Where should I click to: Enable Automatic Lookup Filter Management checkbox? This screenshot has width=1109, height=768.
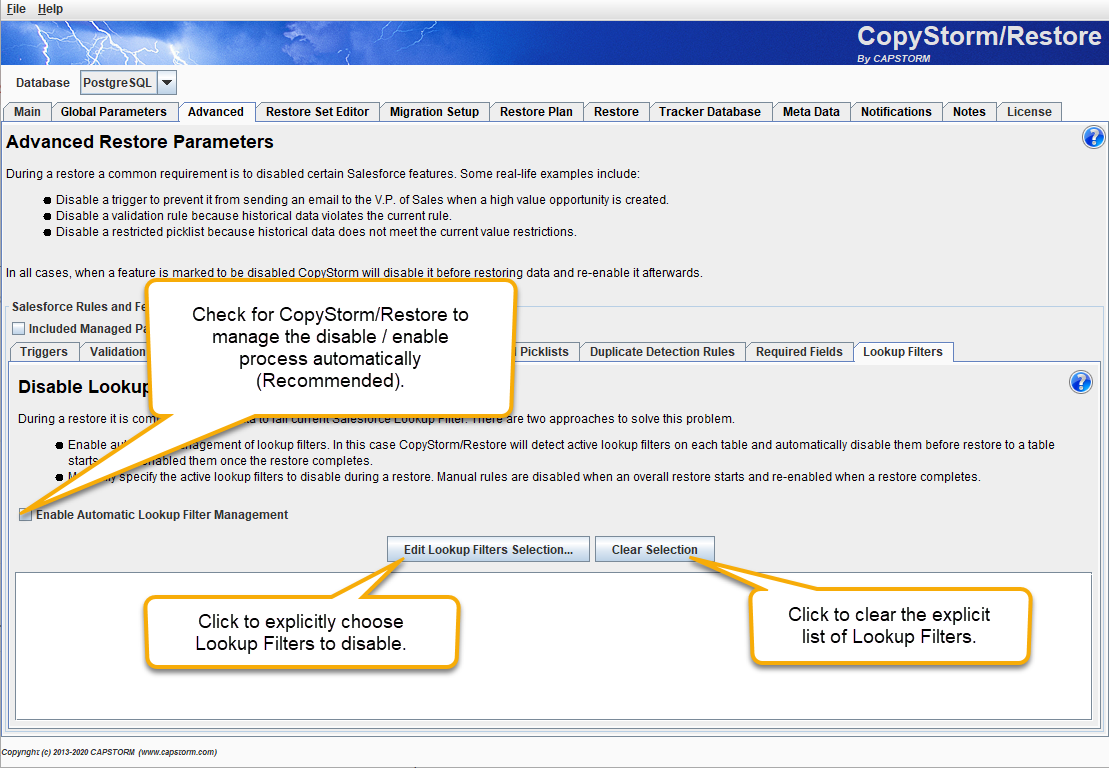click(x=25, y=515)
